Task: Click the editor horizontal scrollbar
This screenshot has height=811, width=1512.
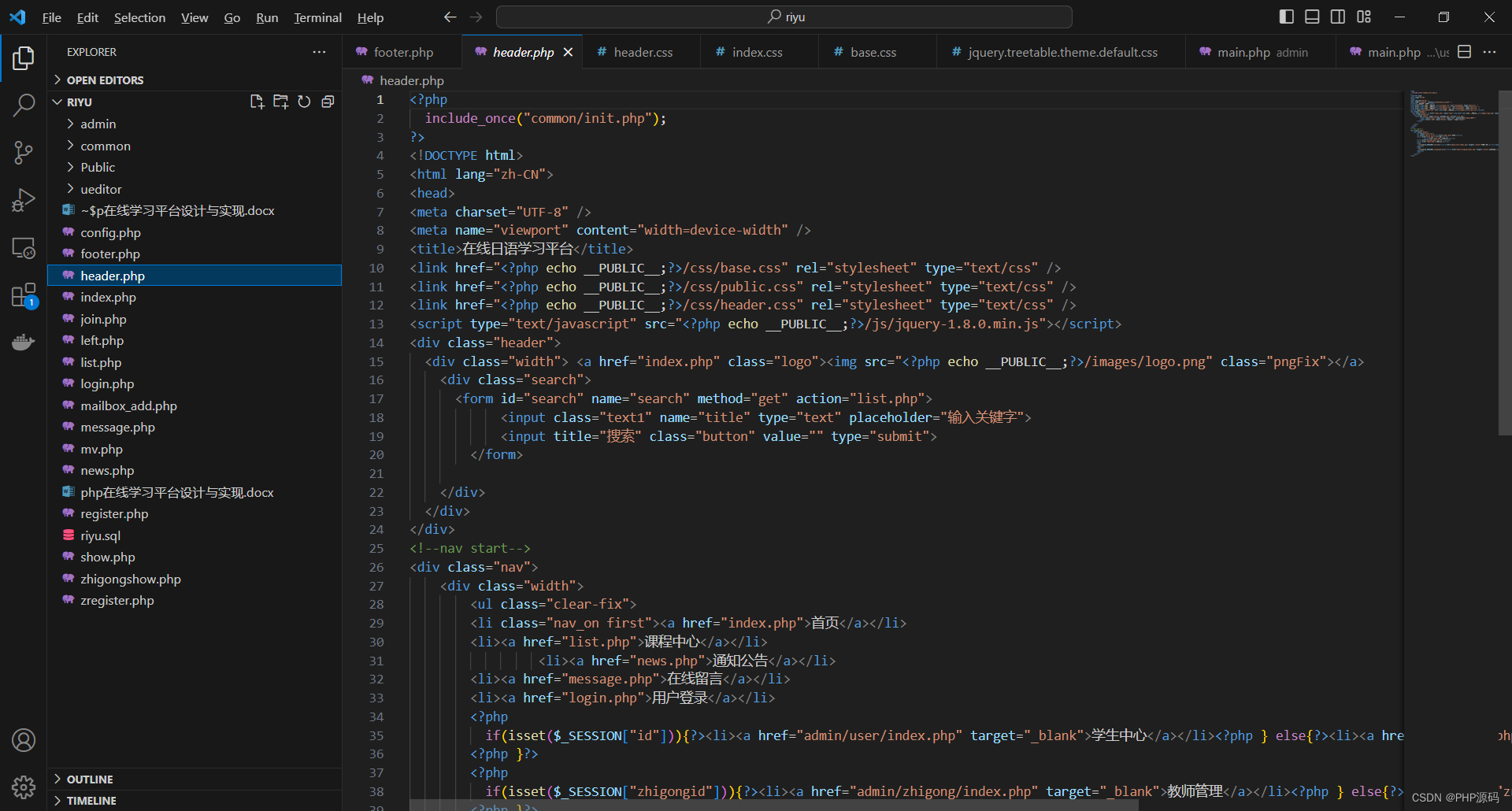Action: 773,805
